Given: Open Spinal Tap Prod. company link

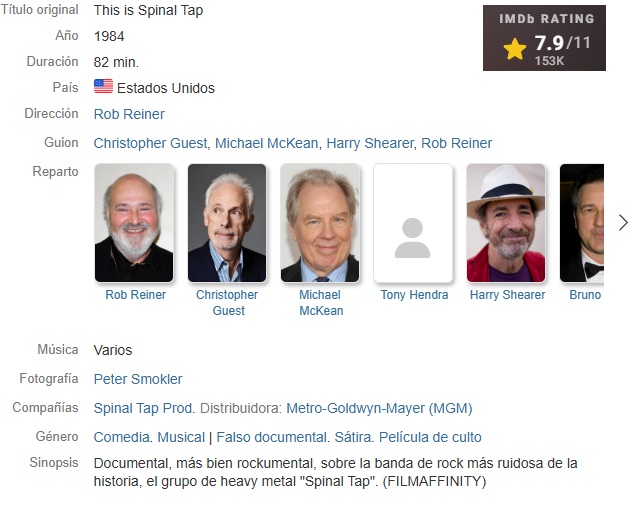Looking at the screenshot, I should pos(144,408).
